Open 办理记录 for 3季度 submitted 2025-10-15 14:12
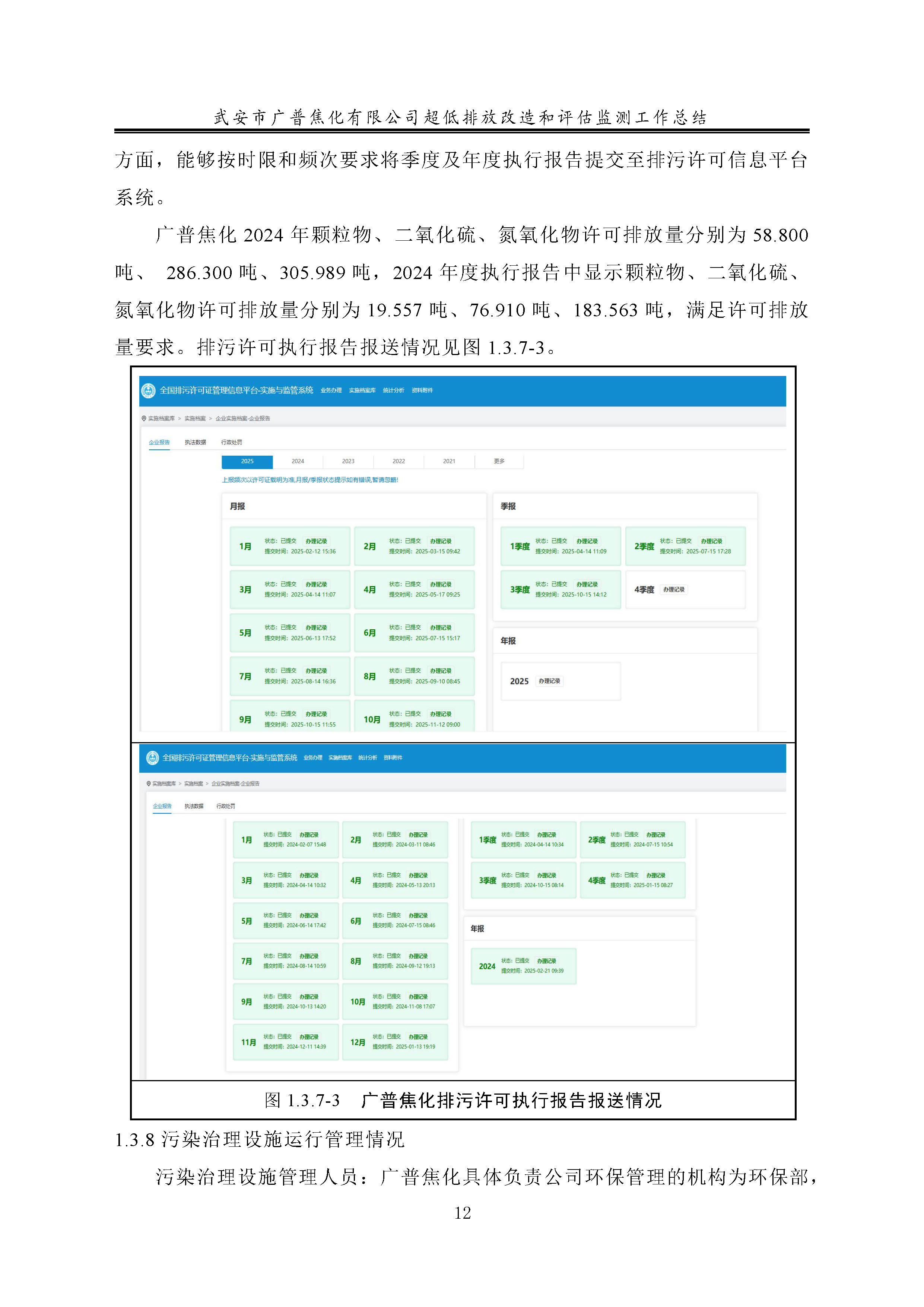Image resolution: width=924 pixels, height=1307 pixels. (587, 585)
